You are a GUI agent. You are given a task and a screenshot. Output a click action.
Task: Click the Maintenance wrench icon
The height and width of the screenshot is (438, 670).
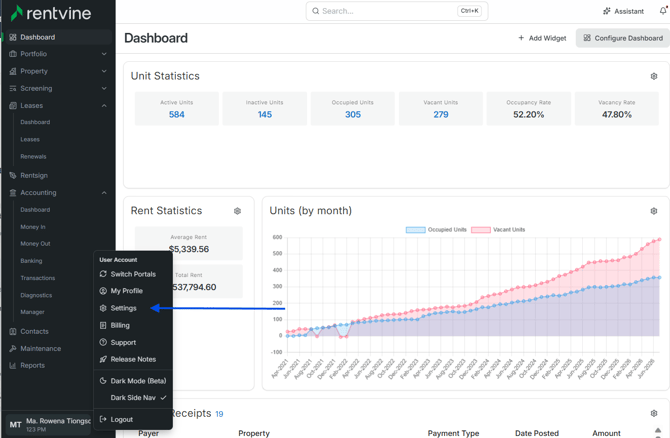point(13,348)
